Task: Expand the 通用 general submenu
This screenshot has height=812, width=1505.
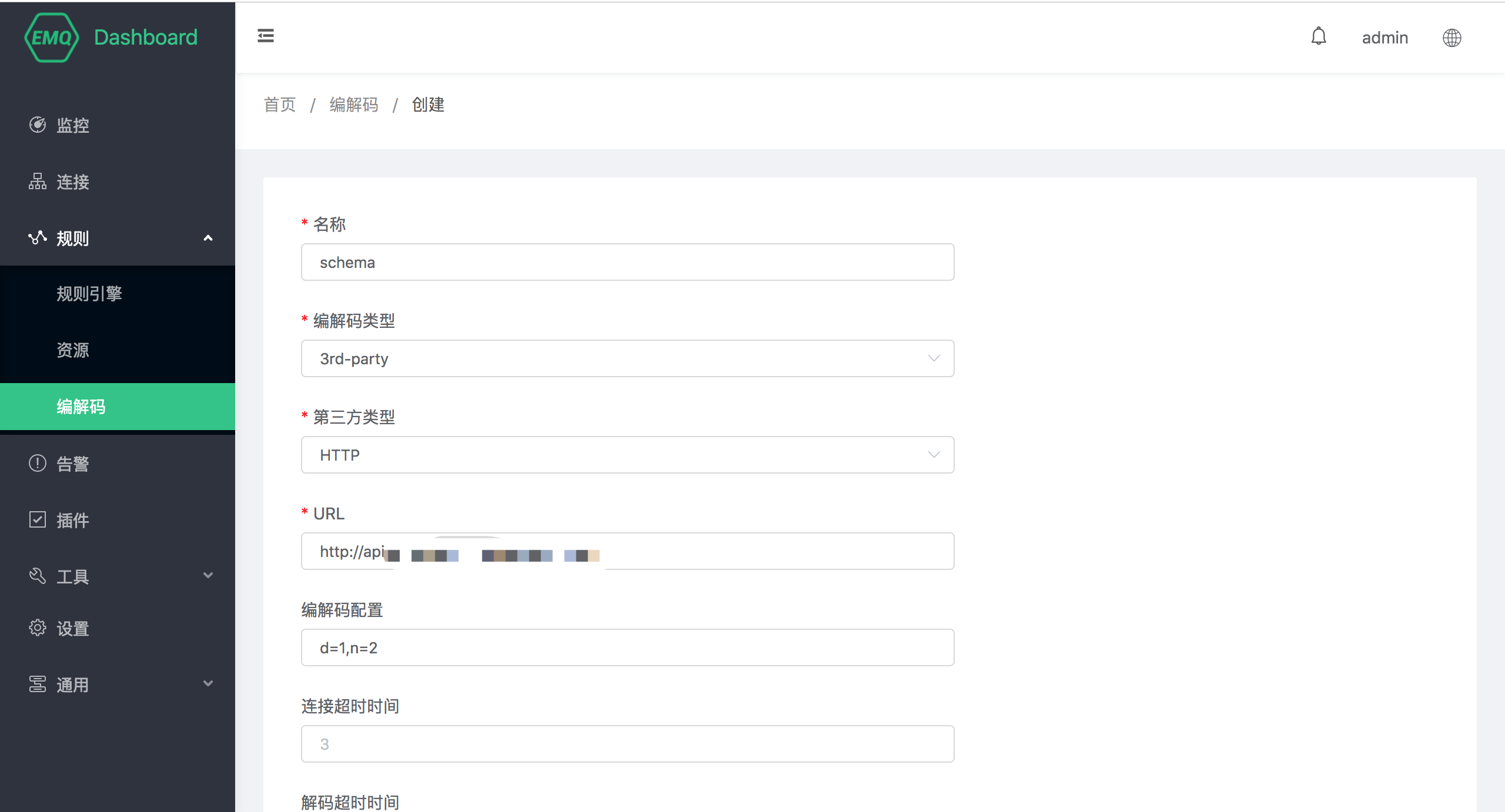Action: click(x=208, y=684)
